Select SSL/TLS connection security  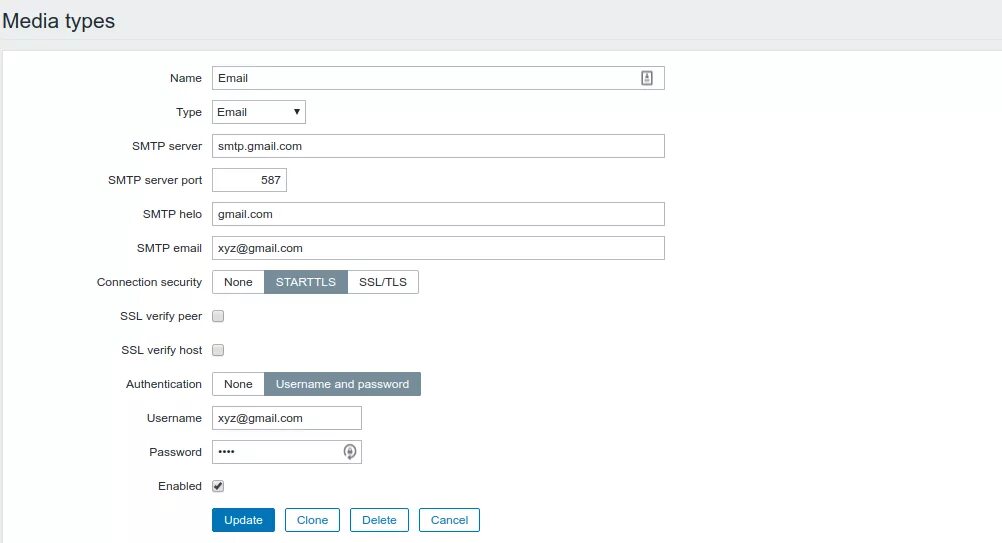[383, 282]
